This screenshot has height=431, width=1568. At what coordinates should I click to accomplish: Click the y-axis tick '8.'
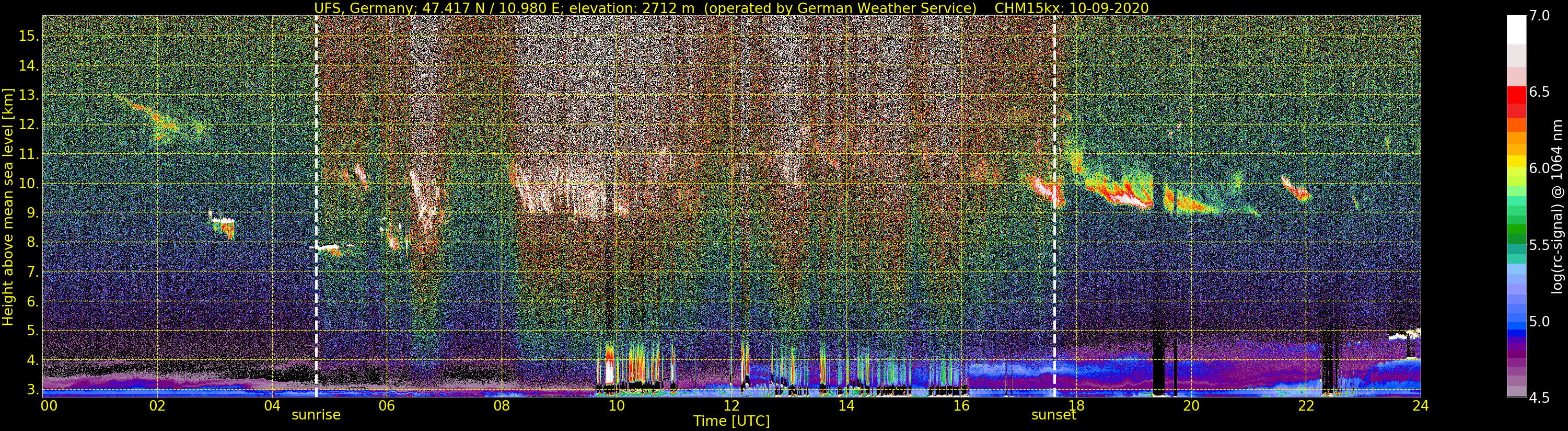tap(33, 243)
